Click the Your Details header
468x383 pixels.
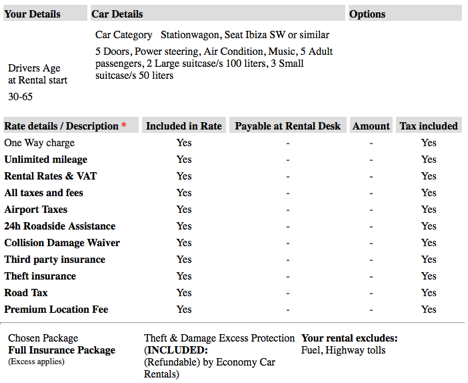coord(45,14)
